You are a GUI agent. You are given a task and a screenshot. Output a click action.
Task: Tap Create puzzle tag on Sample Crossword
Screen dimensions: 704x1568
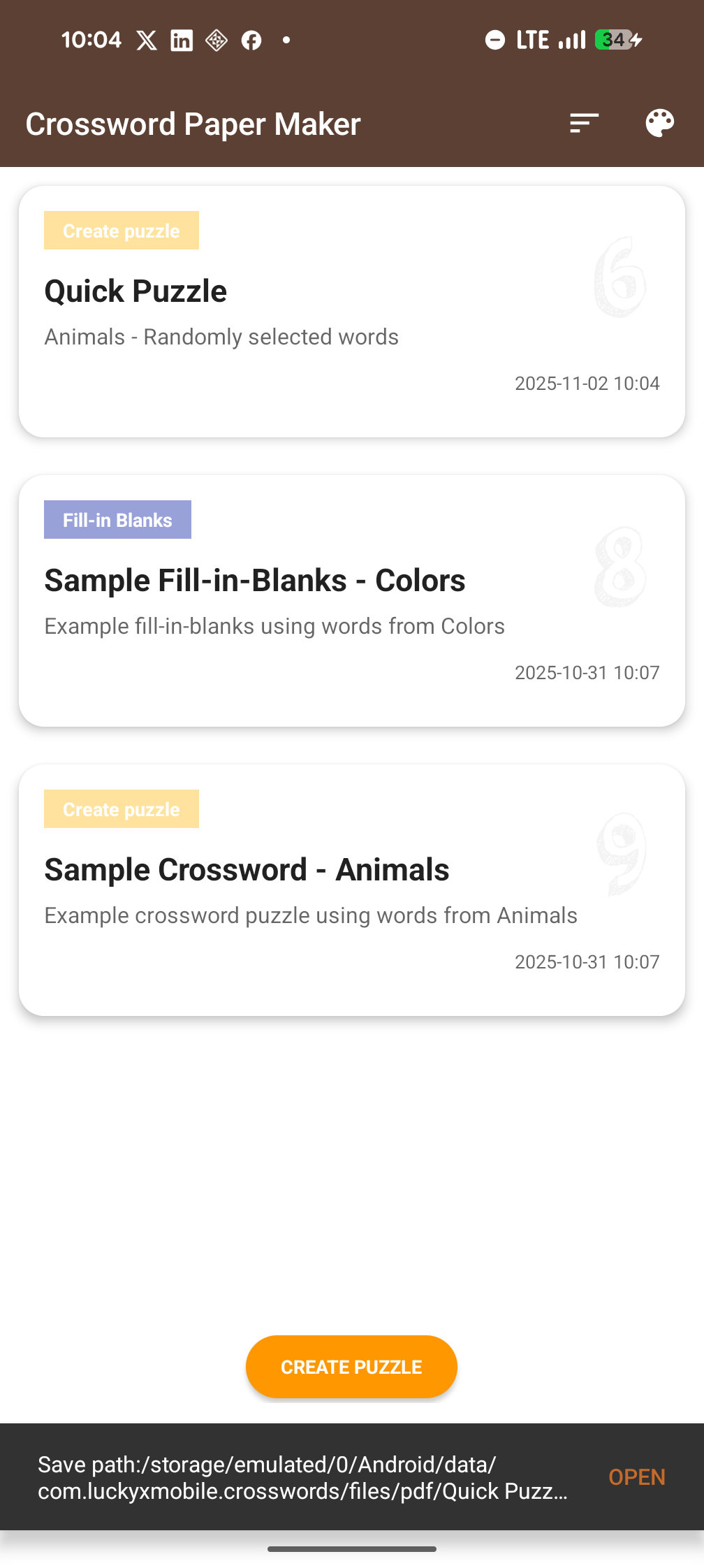[122, 809]
